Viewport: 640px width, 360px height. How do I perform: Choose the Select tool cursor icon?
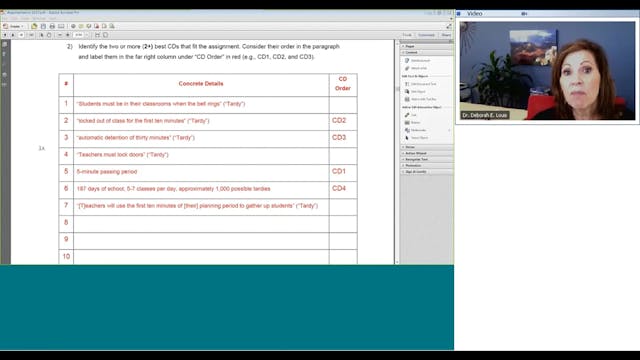[x=41, y=35]
